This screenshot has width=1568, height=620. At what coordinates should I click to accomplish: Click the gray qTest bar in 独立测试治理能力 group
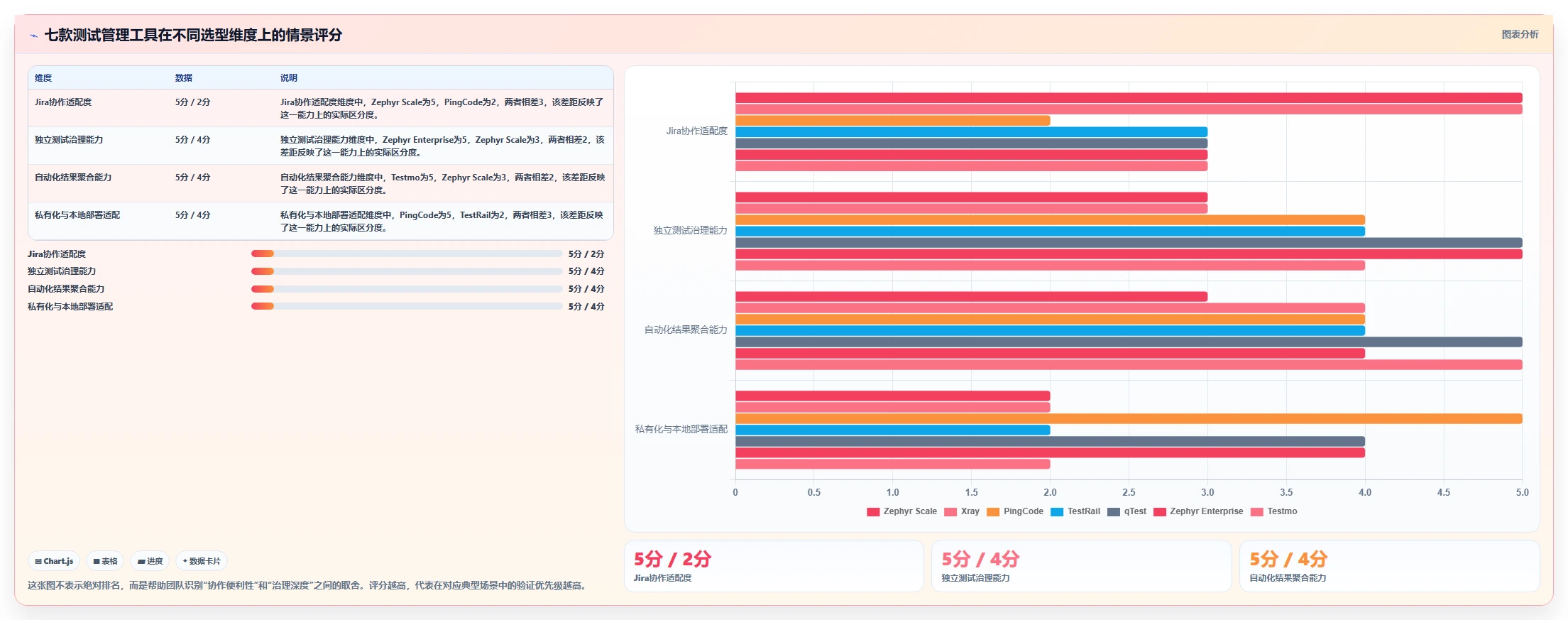click(1129, 243)
